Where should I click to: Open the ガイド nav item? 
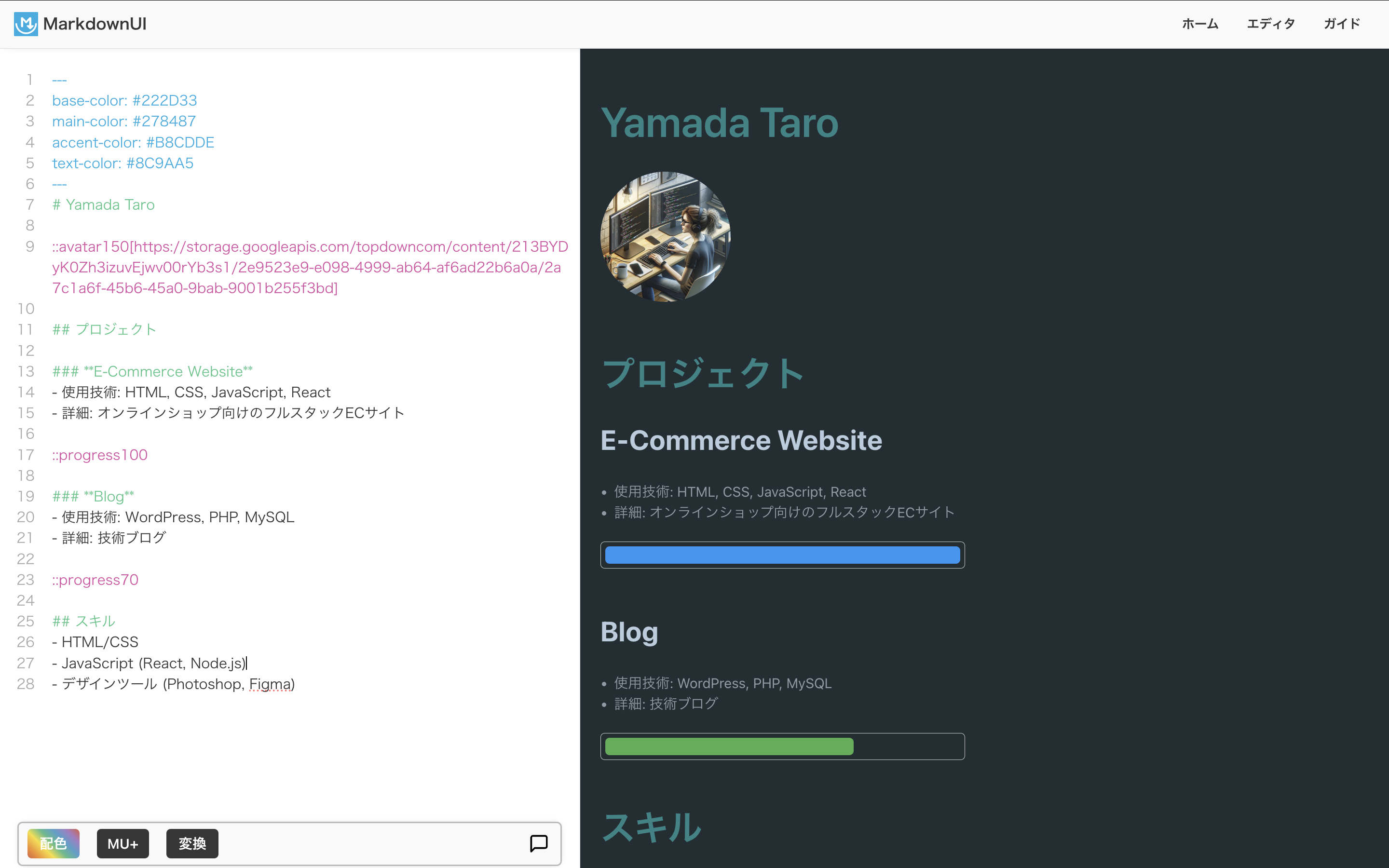point(1341,24)
